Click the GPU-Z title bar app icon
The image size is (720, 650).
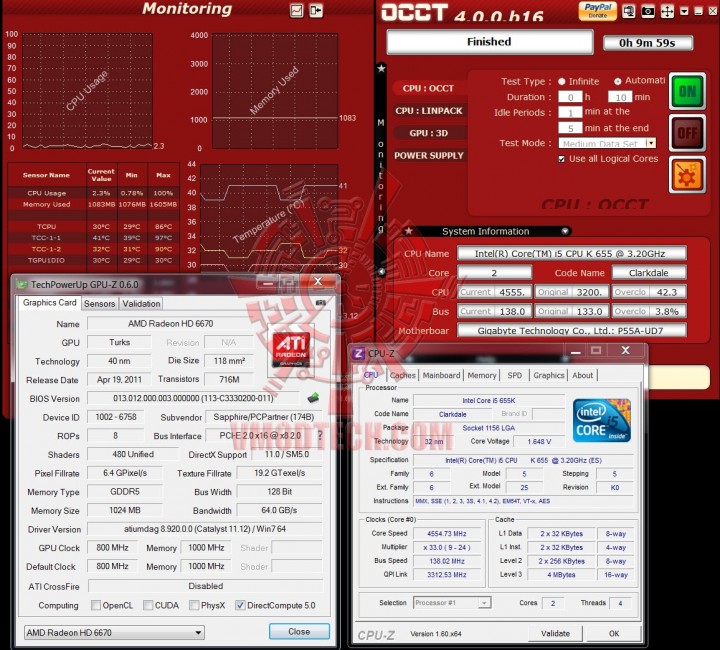click(x=22, y=285)
